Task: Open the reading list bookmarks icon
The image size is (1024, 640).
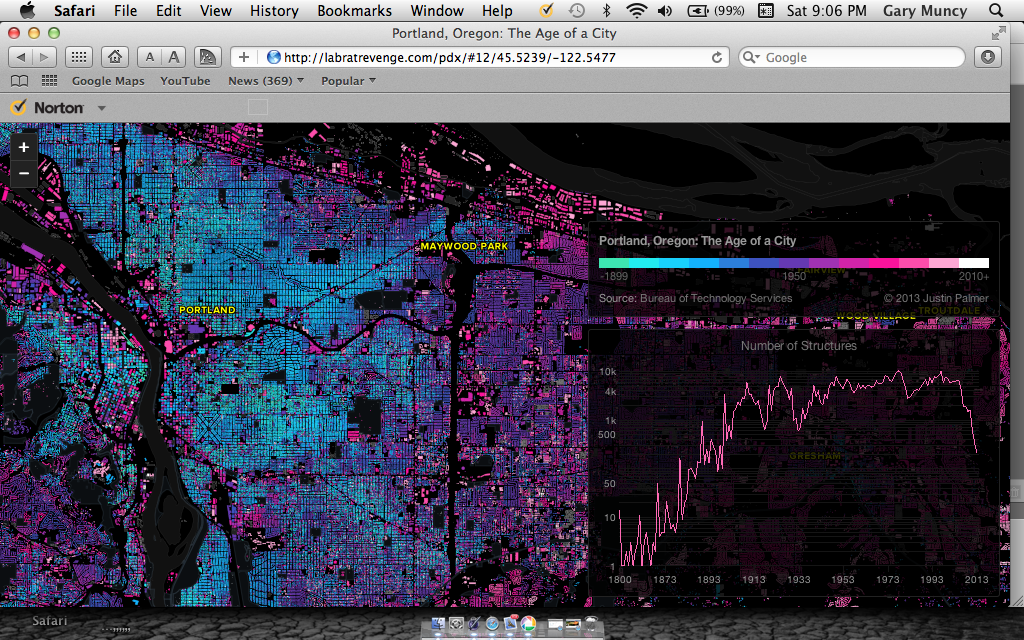Action: (x=18, y=81)
